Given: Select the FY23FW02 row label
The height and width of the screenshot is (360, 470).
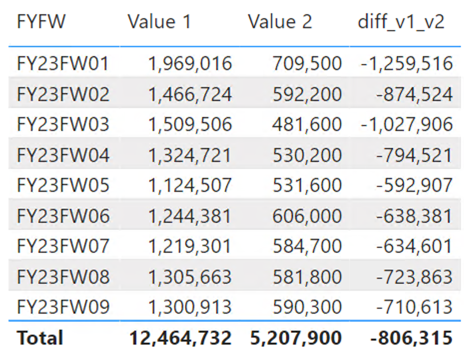Looking at the screenshot, I should point(63,94).
